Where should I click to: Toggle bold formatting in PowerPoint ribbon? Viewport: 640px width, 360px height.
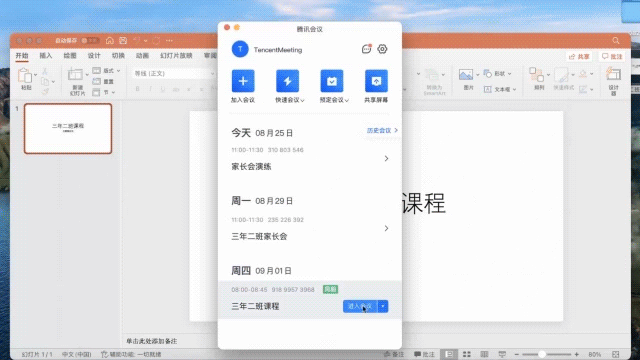click(x=138, y=89)
